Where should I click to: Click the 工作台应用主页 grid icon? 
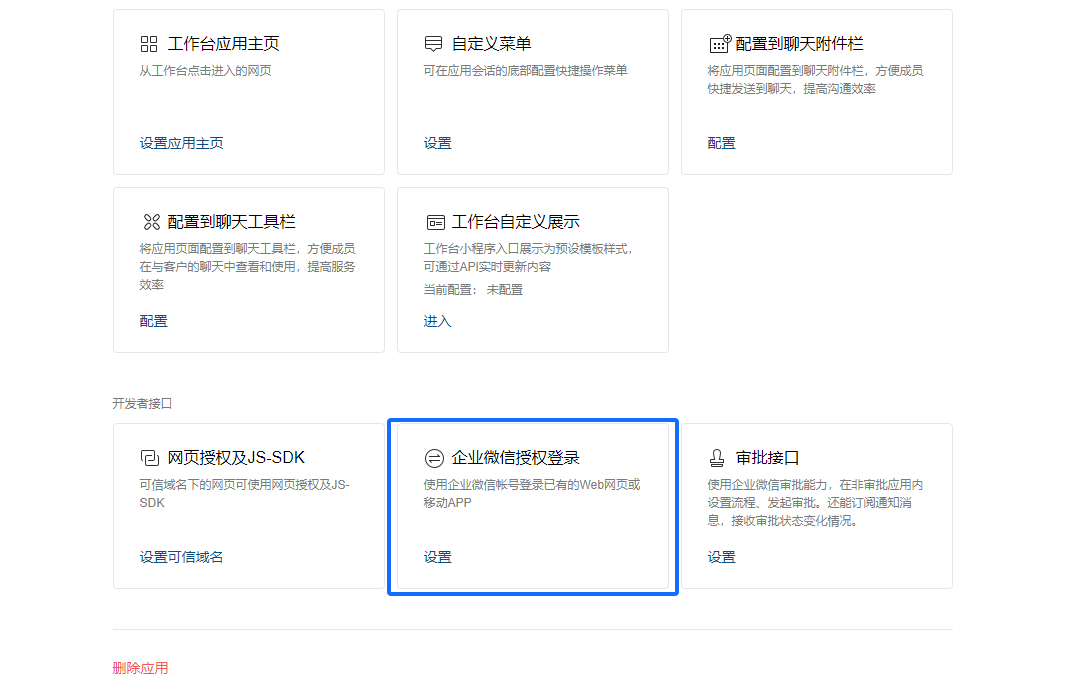pos(149,44)
